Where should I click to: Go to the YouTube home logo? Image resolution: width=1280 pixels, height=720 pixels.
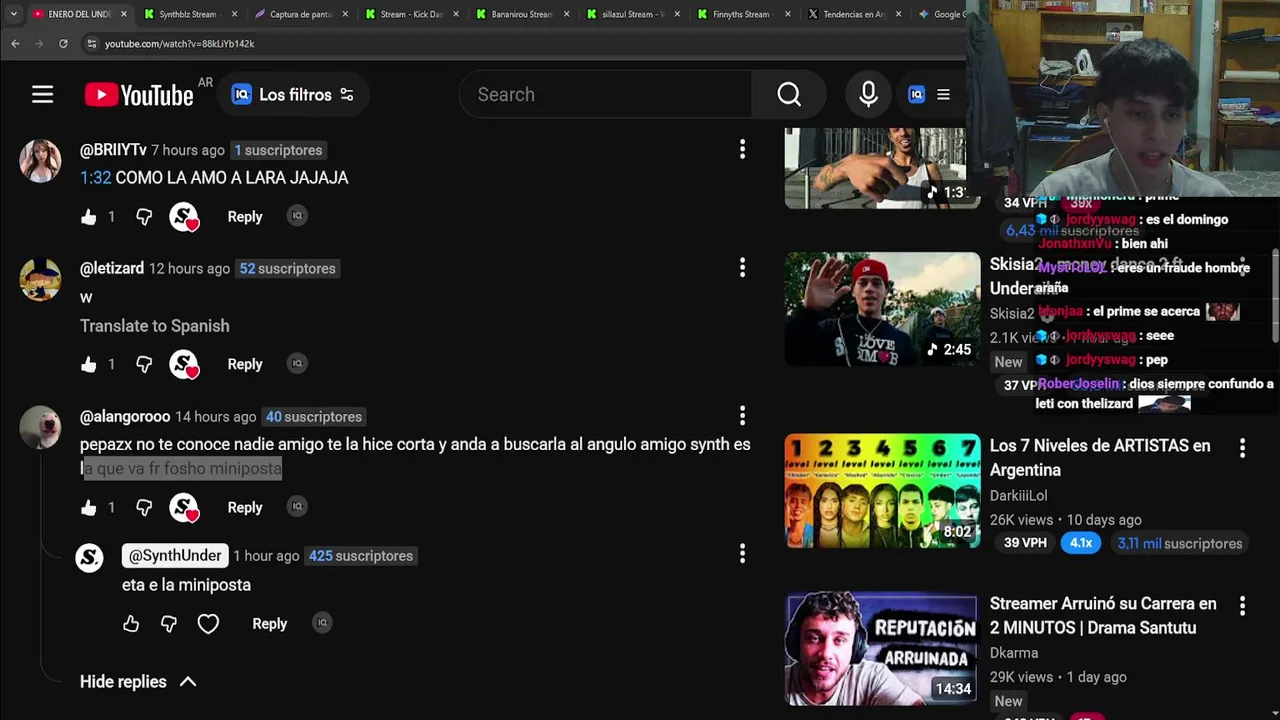click(x=139, y=94)
